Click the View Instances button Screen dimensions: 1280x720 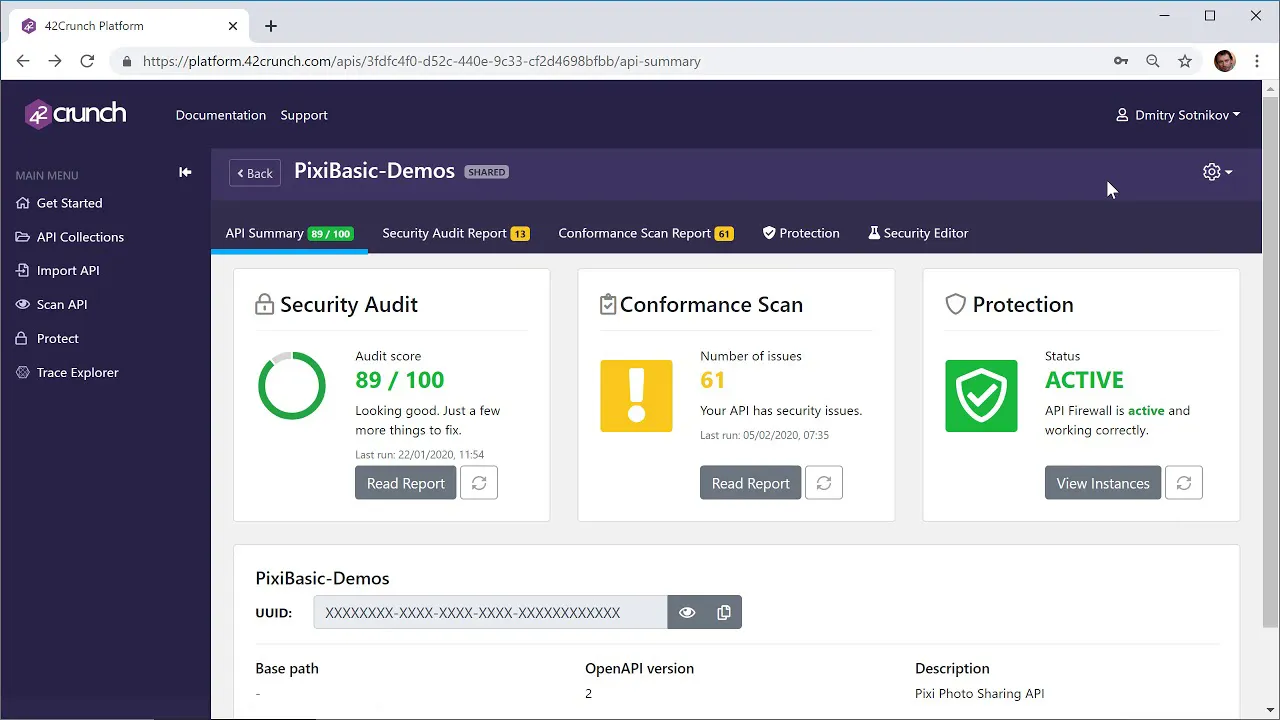coord(1103,483)
